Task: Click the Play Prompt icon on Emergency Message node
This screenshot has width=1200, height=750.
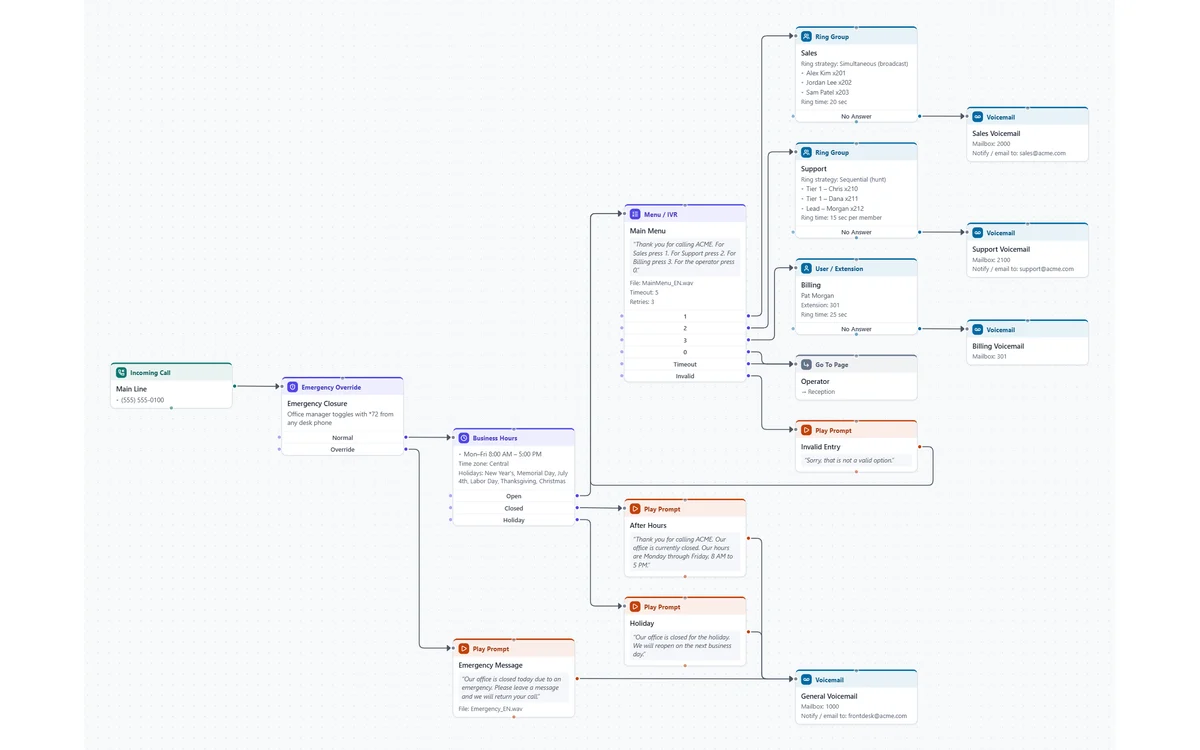Action: (463, 649)
